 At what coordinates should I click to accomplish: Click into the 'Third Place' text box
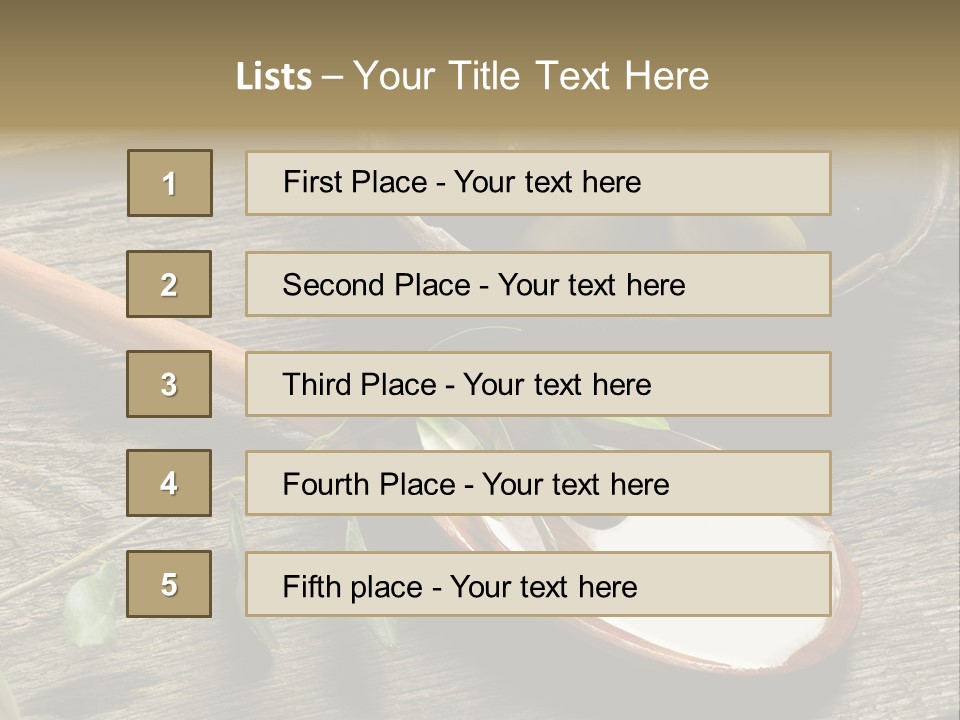pyautogui.click(x=538, y=384)
